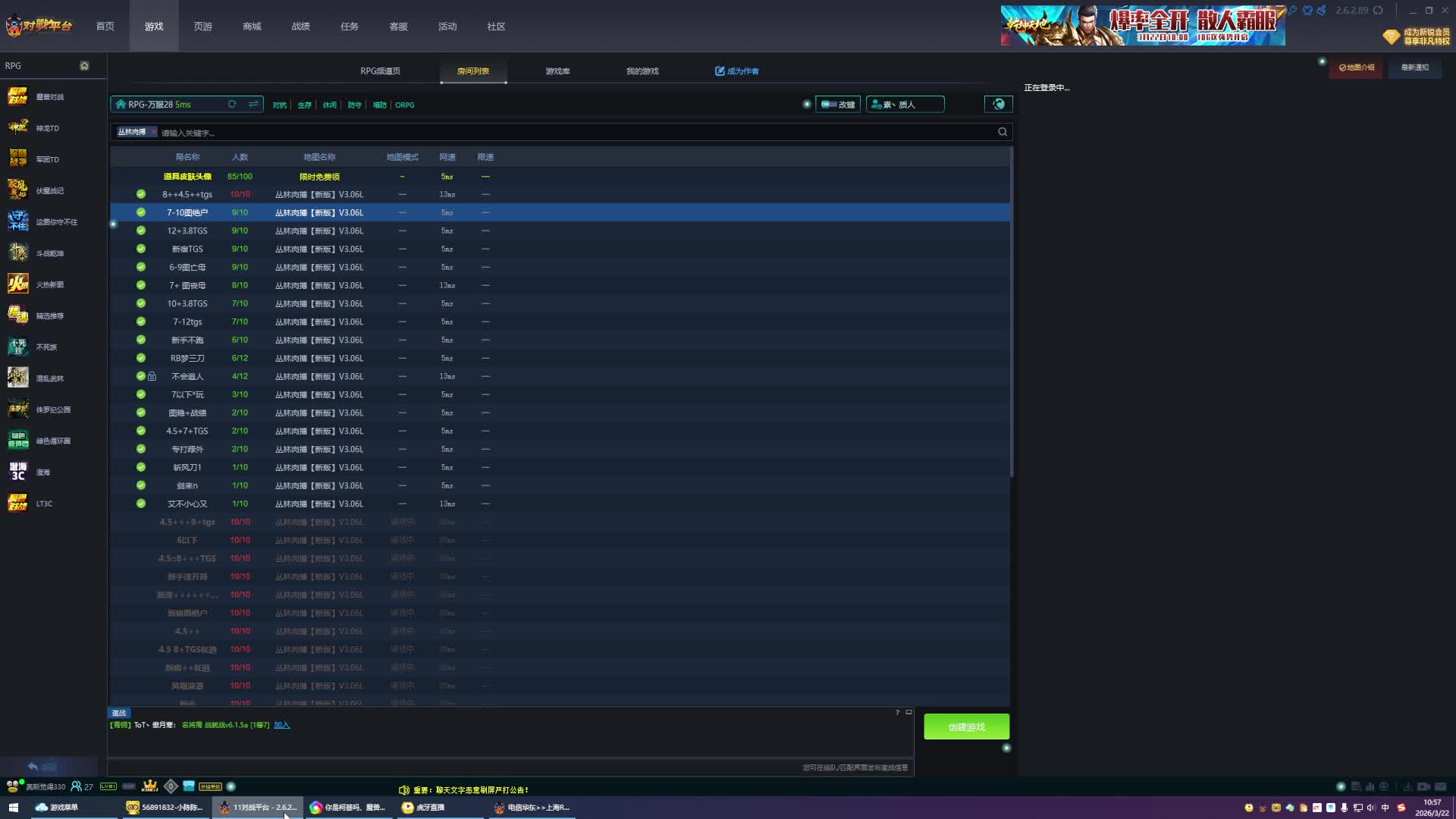Click the 加入 link in chat message
The height and width of the screenshot is (819, 1456).
281,725
